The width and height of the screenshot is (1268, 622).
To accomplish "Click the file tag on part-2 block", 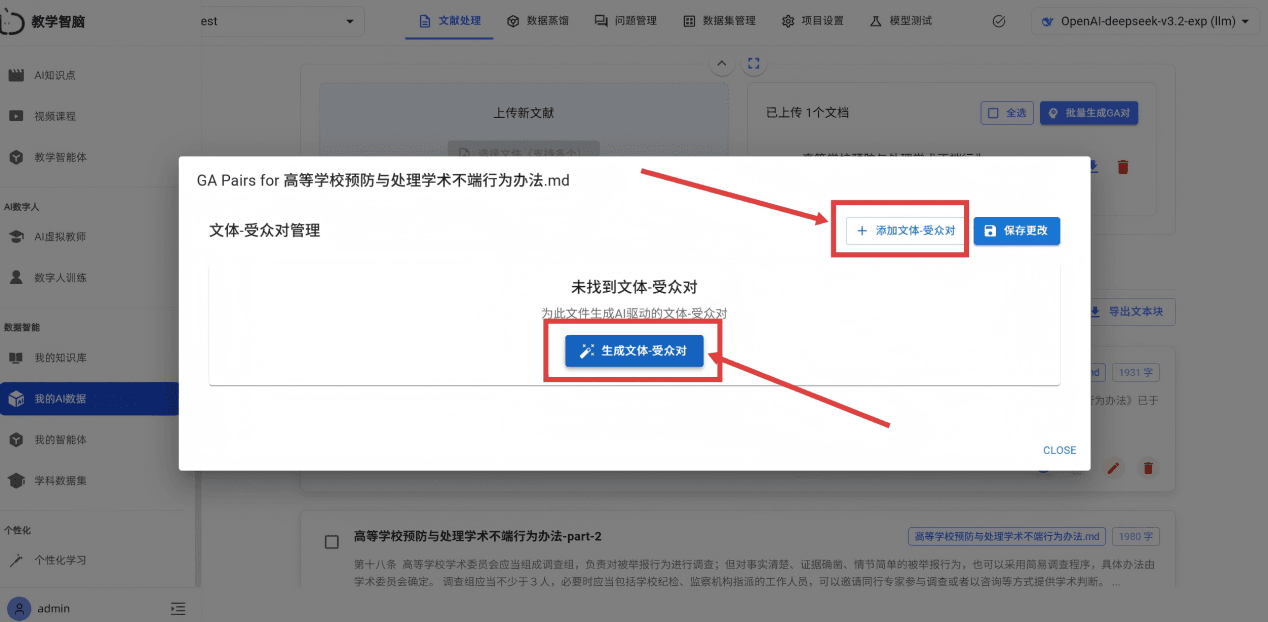I will coord(1007,536).
